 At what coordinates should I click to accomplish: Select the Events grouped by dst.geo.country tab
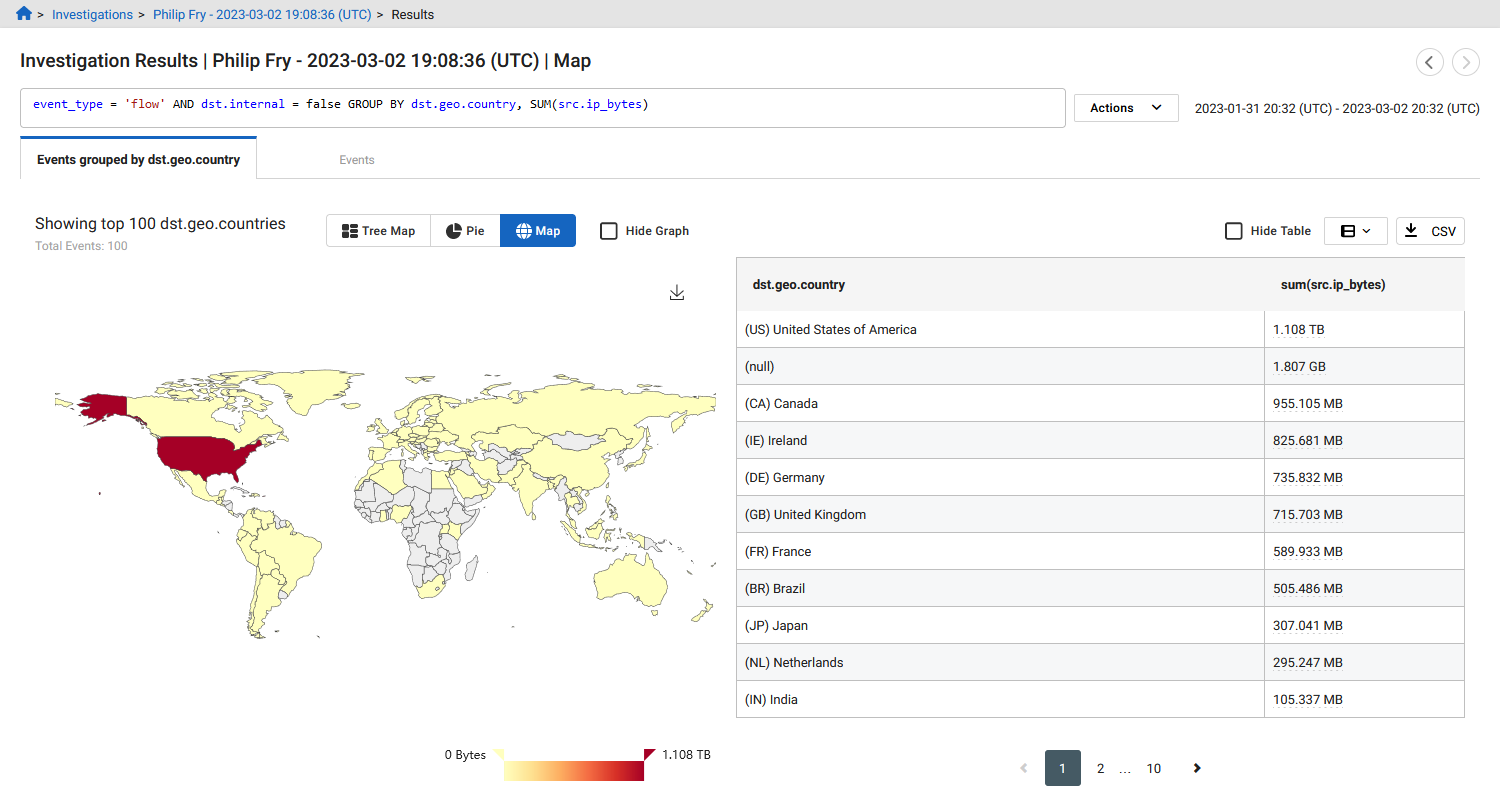coord(138,158)
